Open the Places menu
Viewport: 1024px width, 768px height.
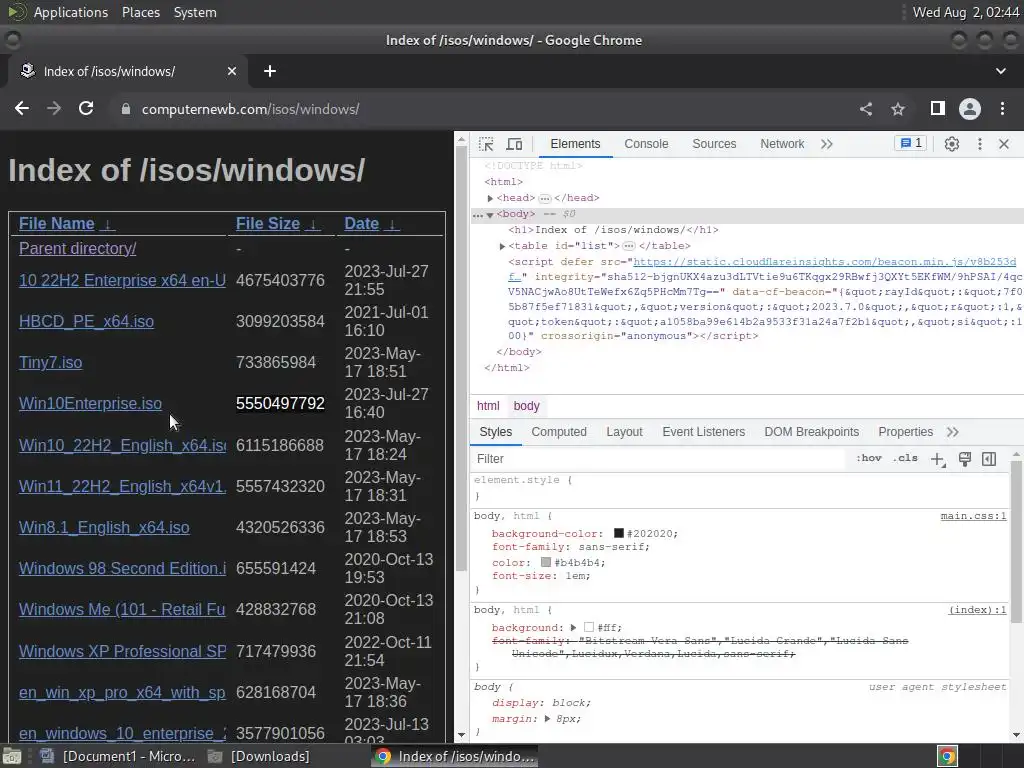click(x=140, y=12)
